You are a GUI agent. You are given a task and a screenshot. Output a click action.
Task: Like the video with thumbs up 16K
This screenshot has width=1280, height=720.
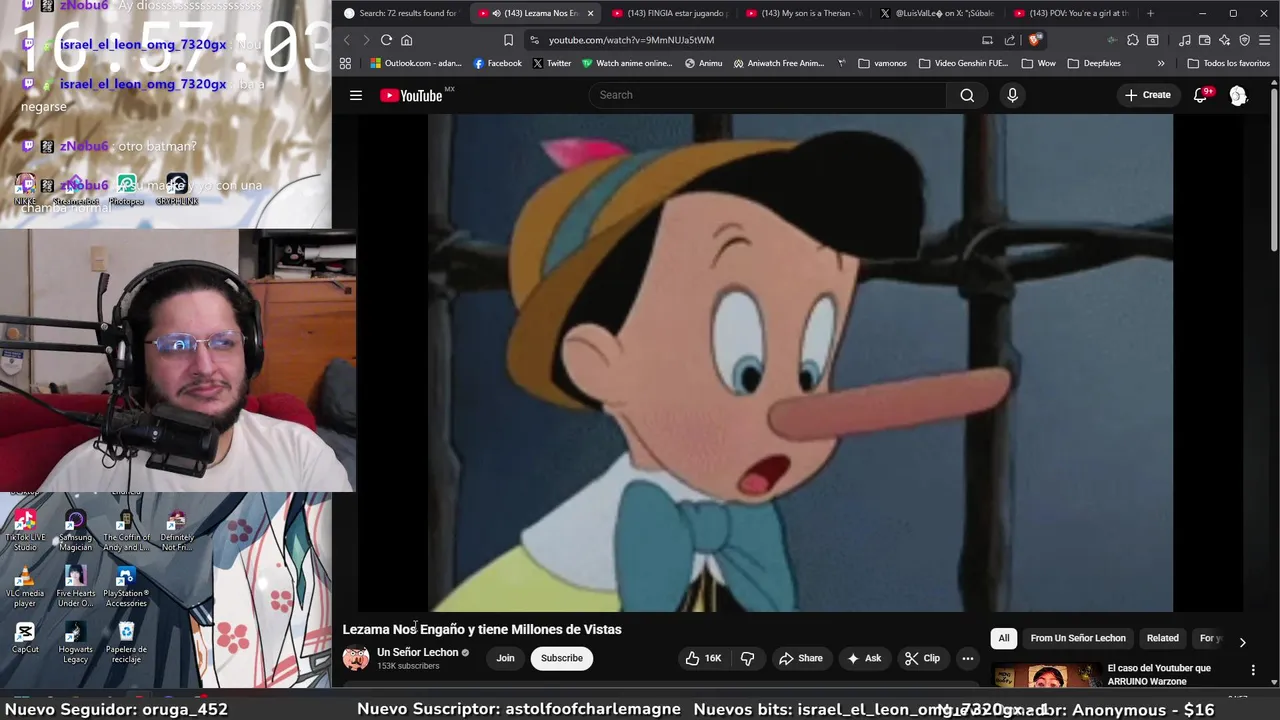703,658
